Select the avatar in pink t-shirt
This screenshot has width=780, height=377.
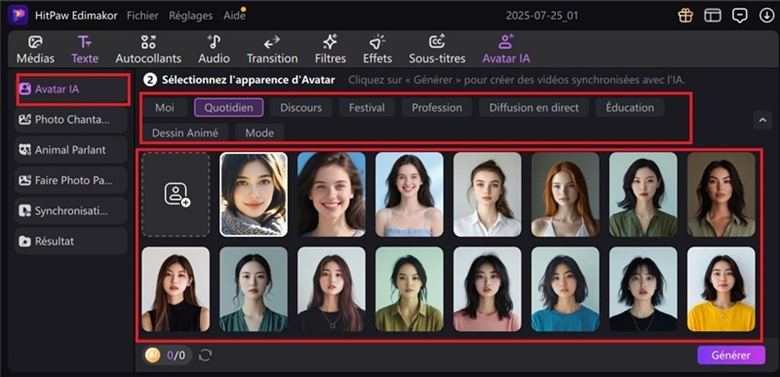488,289
